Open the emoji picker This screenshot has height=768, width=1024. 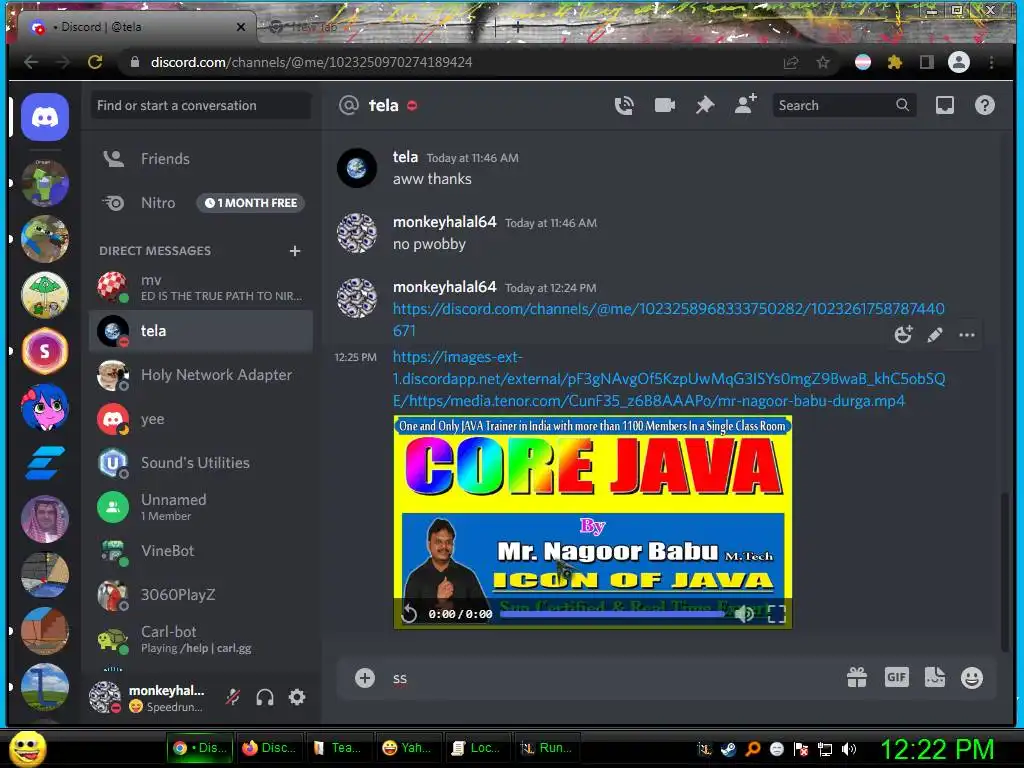[x=972, y=678]
